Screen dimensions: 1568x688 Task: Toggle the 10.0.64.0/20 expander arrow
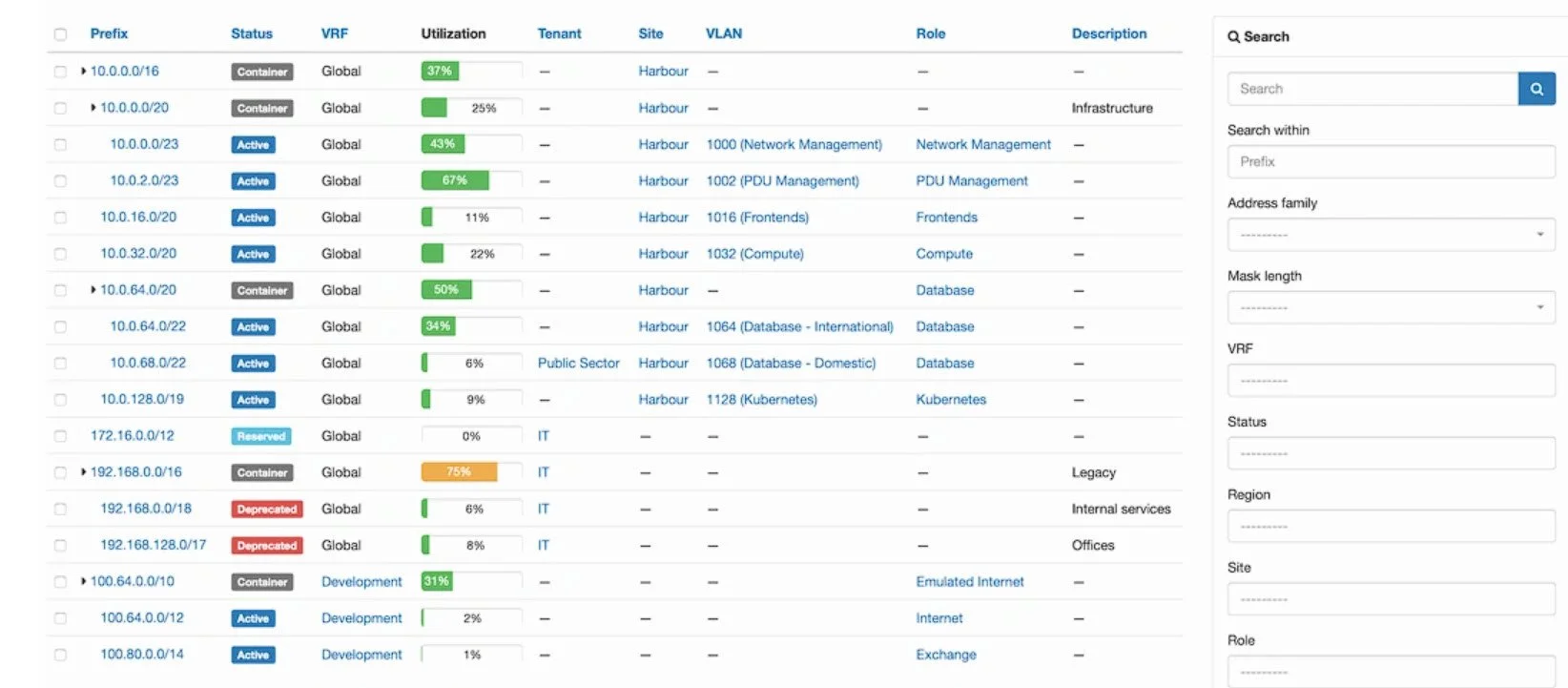93,290
